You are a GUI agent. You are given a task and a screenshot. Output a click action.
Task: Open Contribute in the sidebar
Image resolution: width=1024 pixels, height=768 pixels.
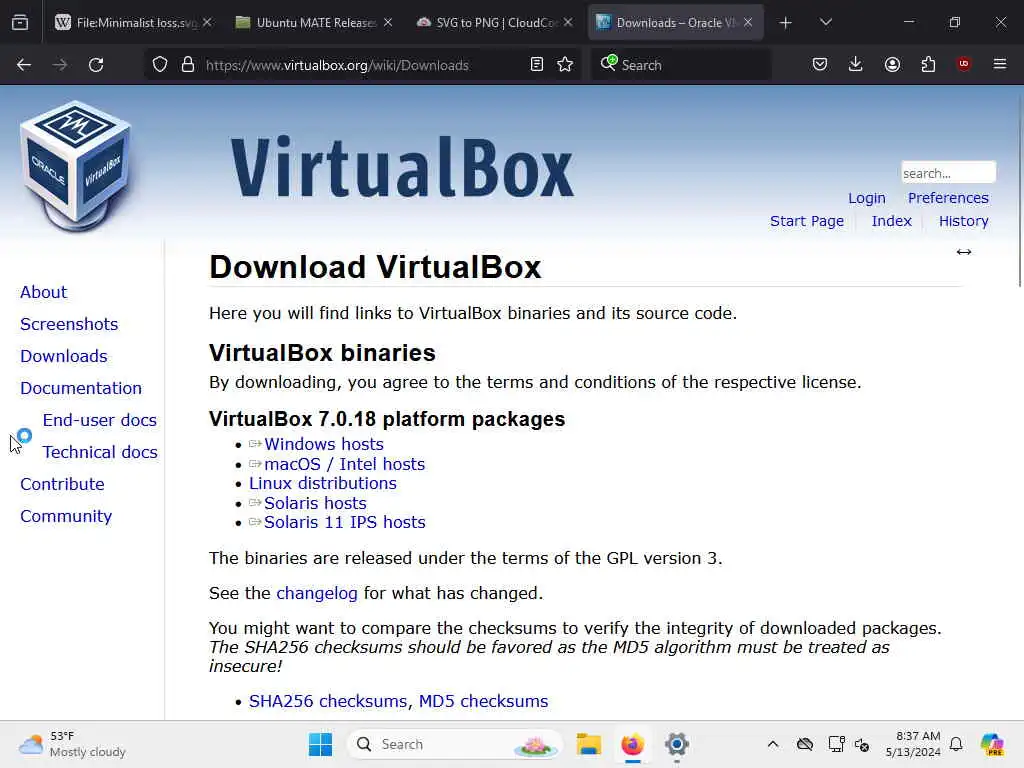pyautogui.click(x=63, y=484)
